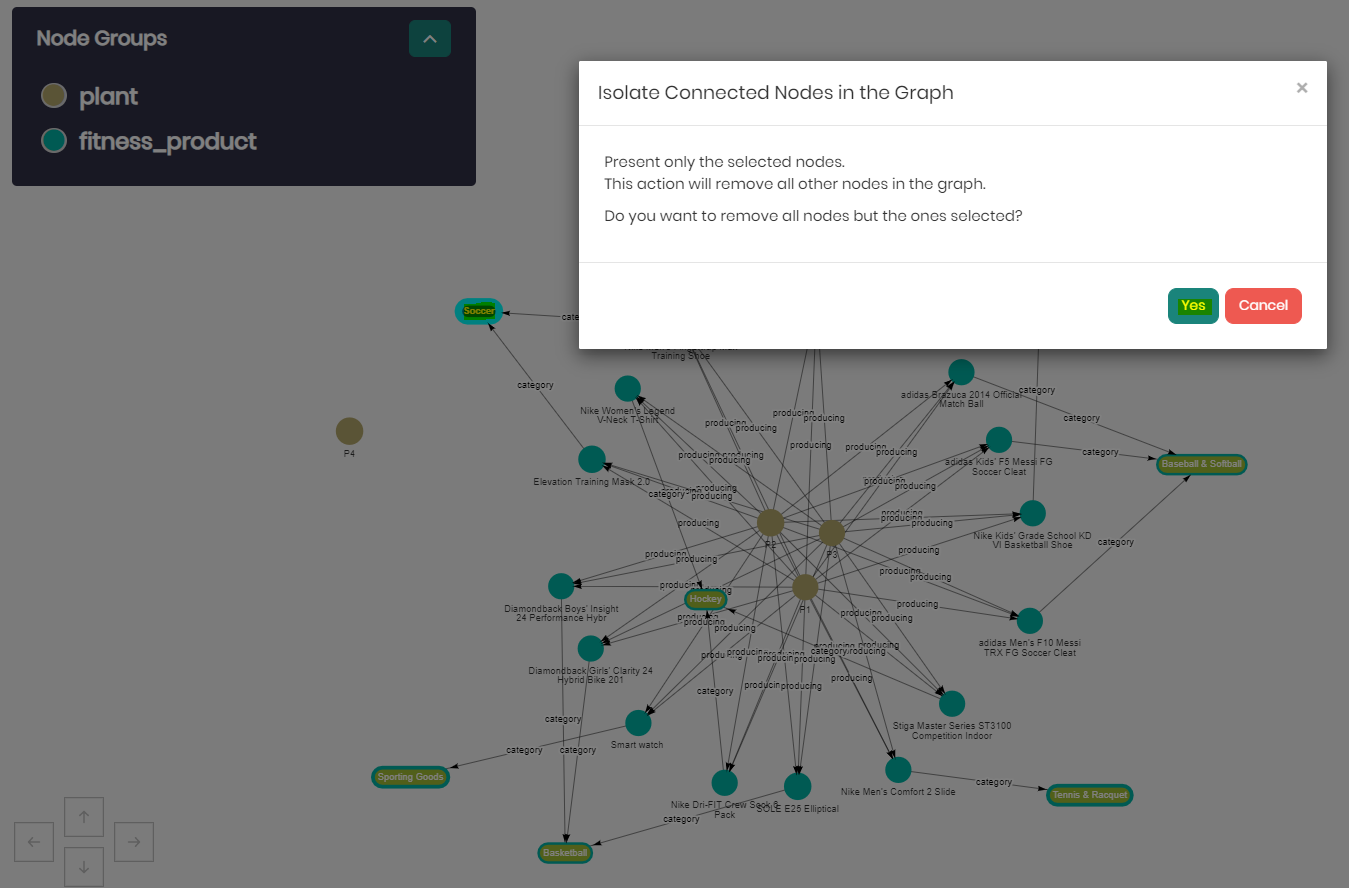Select the Soccer category node

[478, 311]
